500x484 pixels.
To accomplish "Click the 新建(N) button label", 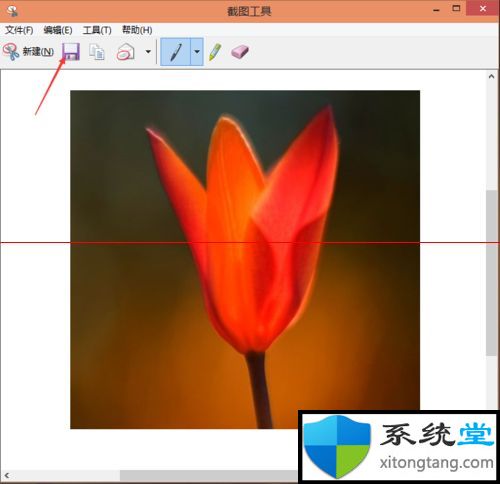I will tap(38, 52).
